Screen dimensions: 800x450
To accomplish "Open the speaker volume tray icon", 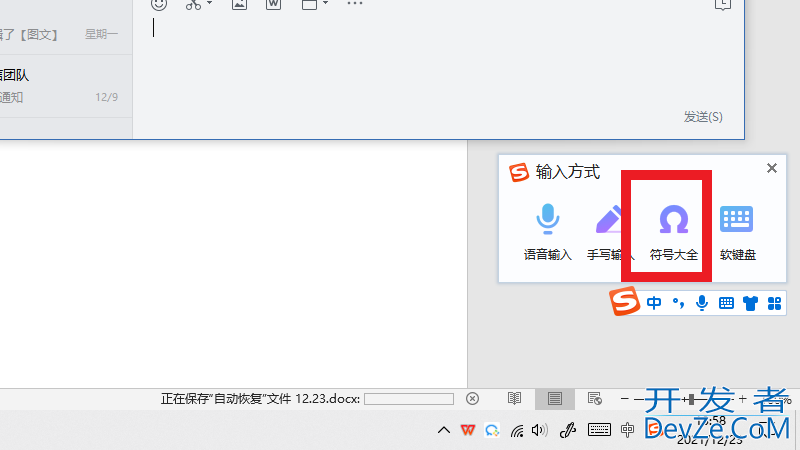I will coord(540,430).
